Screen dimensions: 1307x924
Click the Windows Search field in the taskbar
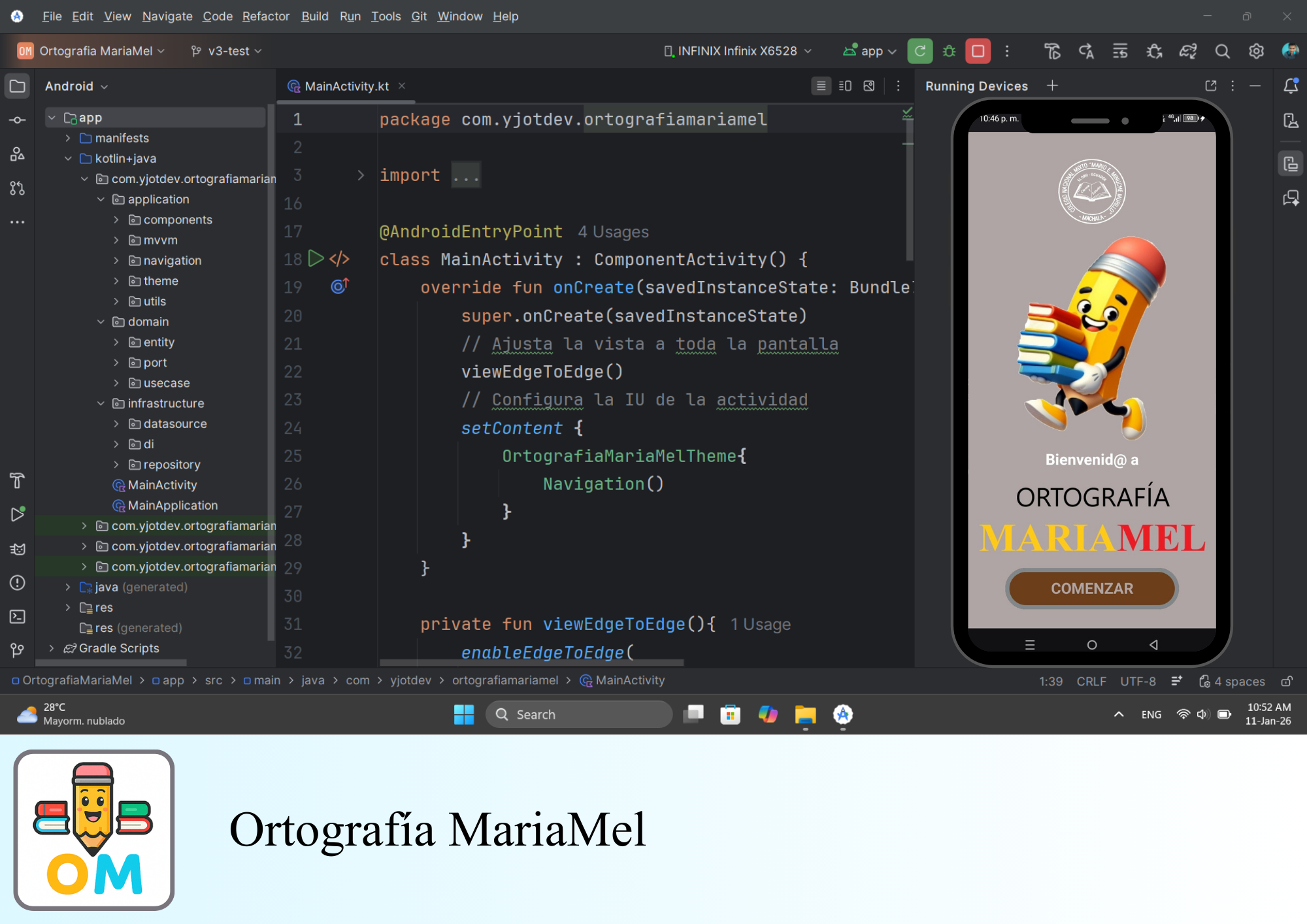[578, 714]
